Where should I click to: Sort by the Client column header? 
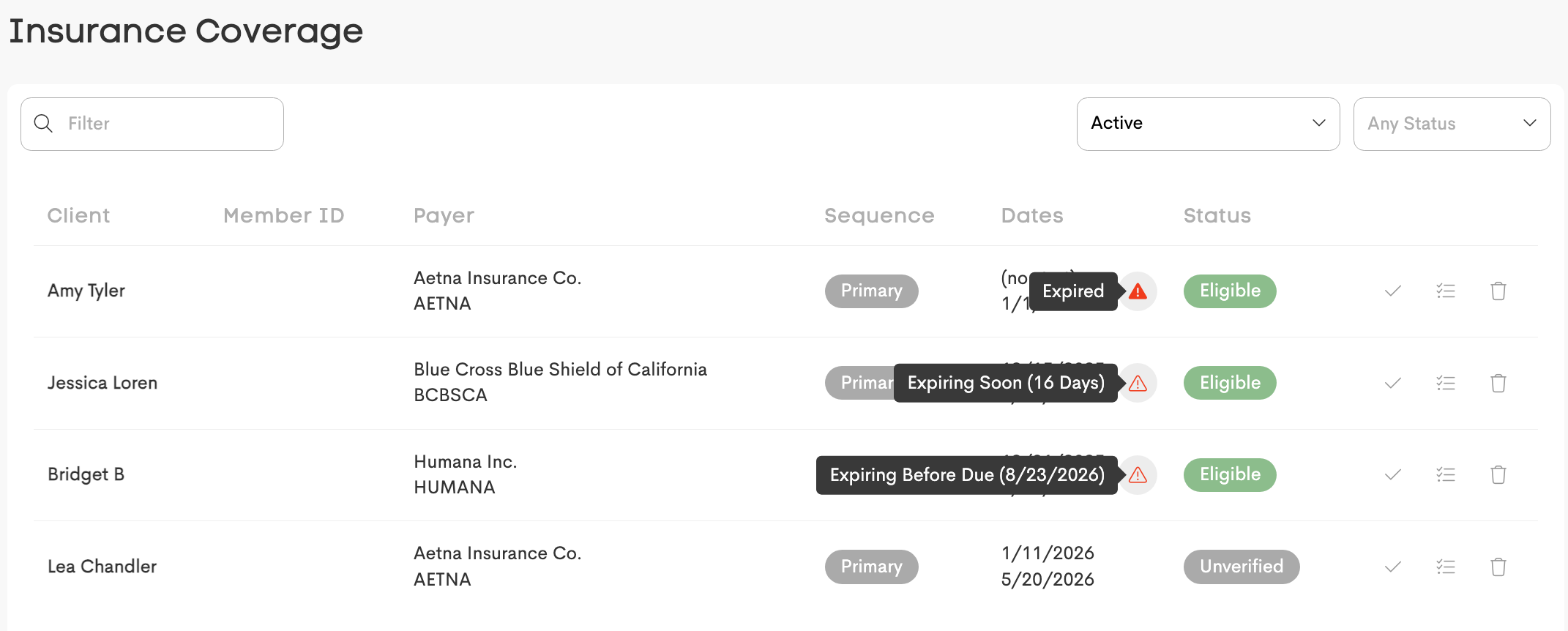(x=78, y=215)
